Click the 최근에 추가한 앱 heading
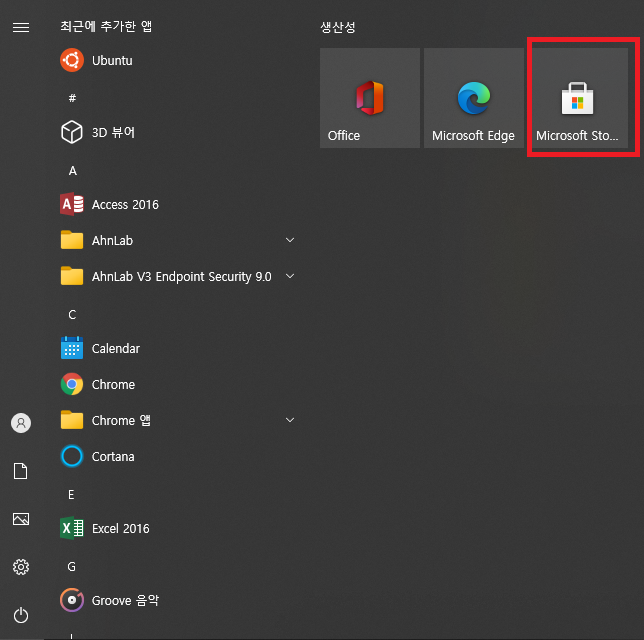 106,26
